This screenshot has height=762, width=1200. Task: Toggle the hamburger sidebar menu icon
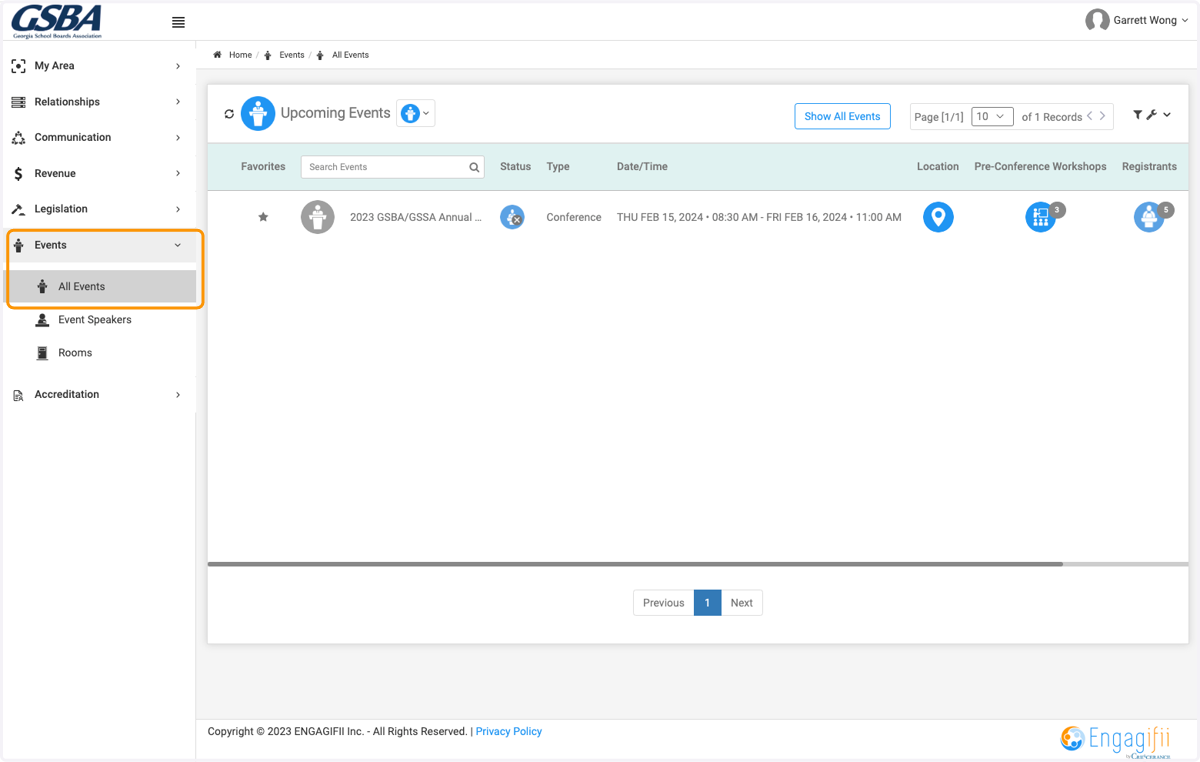(x=178, y=22)
